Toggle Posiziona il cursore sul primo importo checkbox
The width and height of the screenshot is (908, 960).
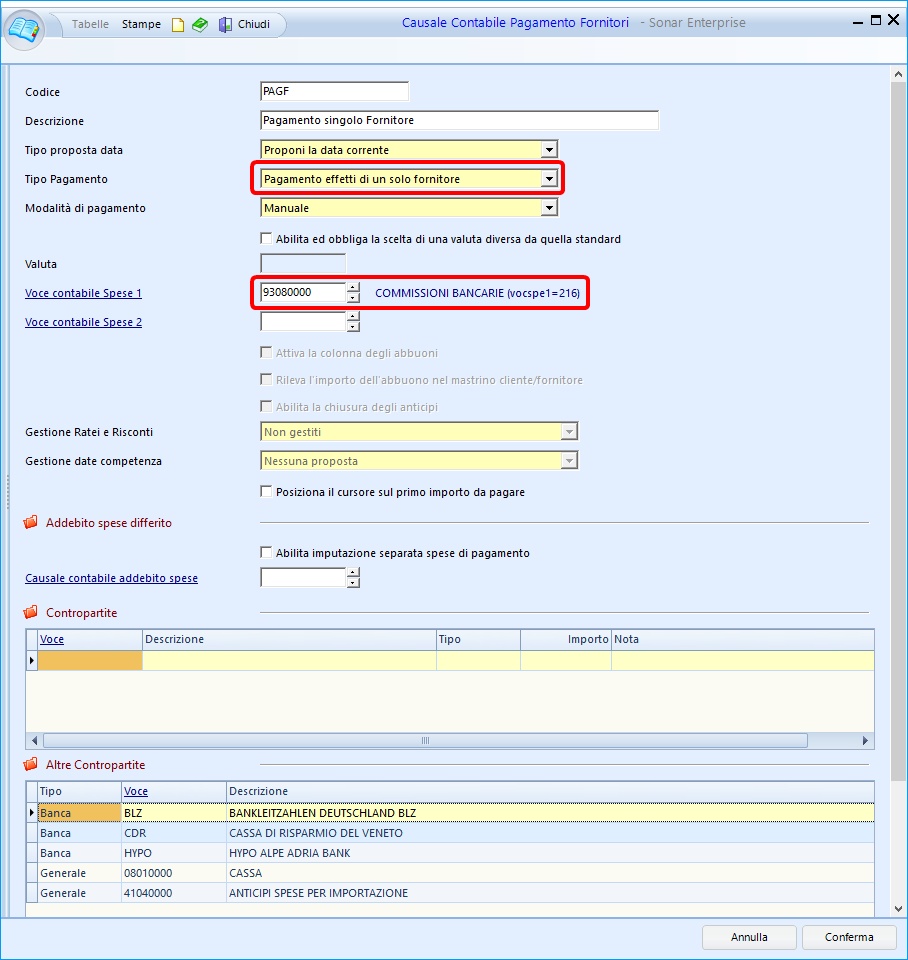point(266,492)
